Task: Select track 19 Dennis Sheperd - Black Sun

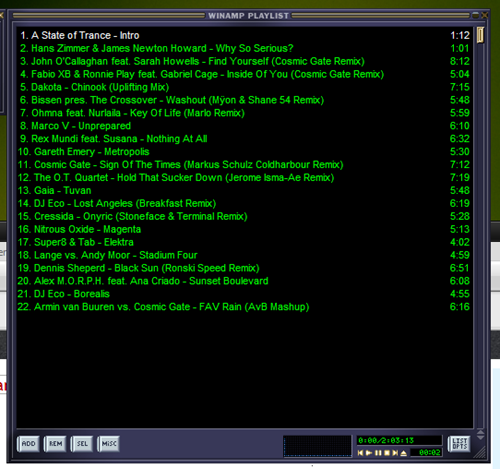Action: coord(245,268)
